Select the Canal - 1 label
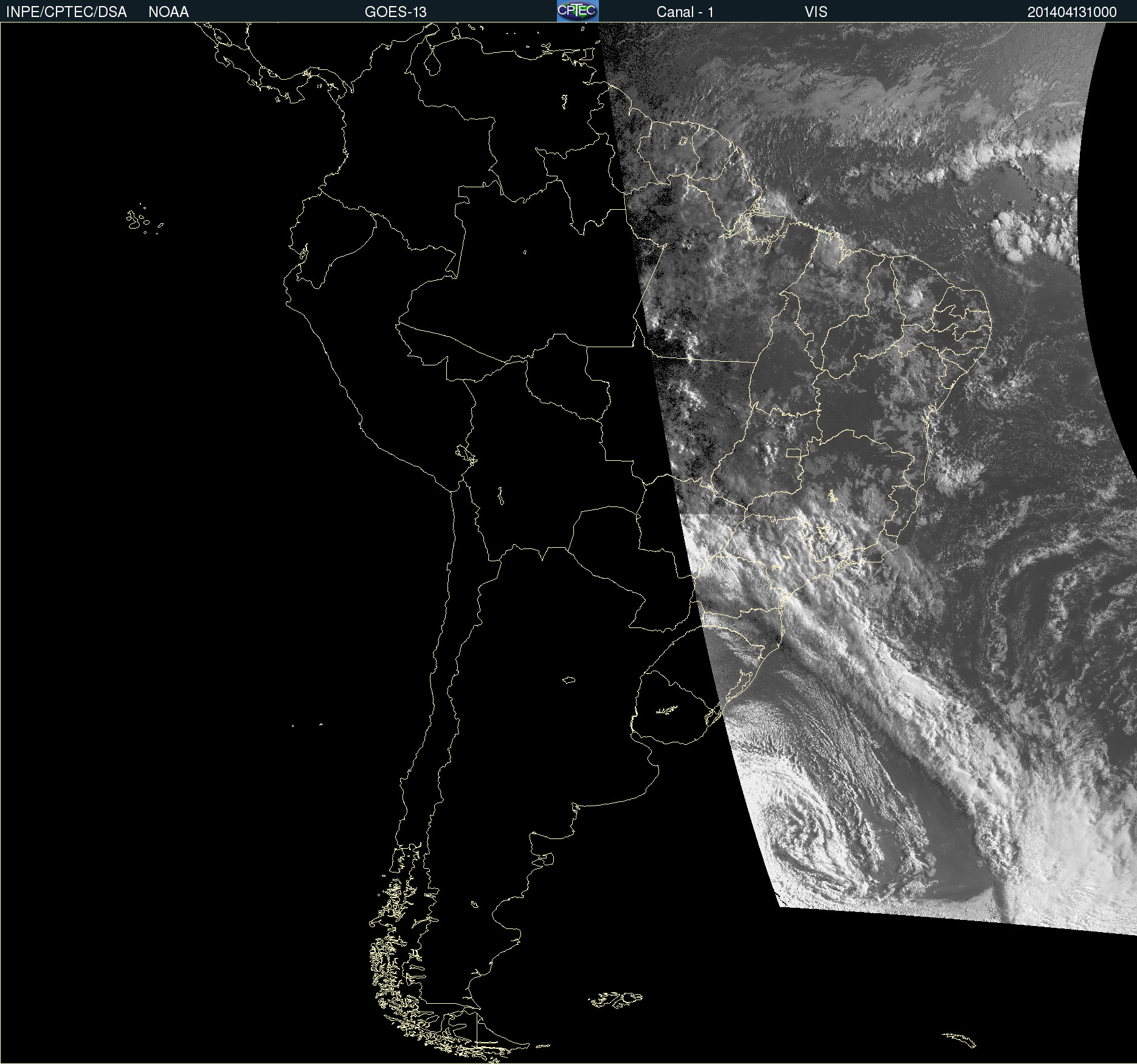Screen dimensions: 1137x1064 tap(685, 12)
